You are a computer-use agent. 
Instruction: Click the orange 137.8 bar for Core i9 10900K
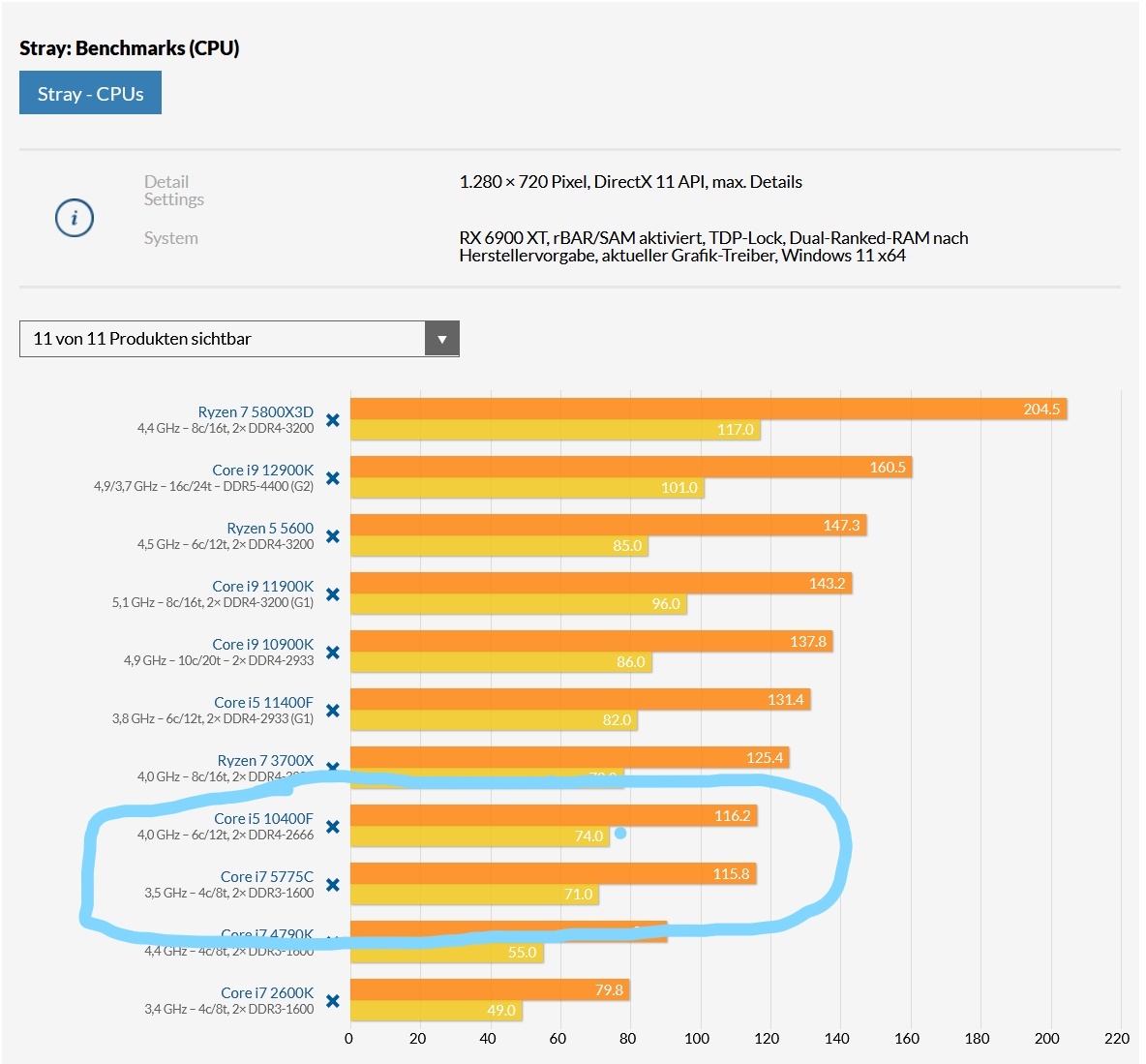[591, 641]
